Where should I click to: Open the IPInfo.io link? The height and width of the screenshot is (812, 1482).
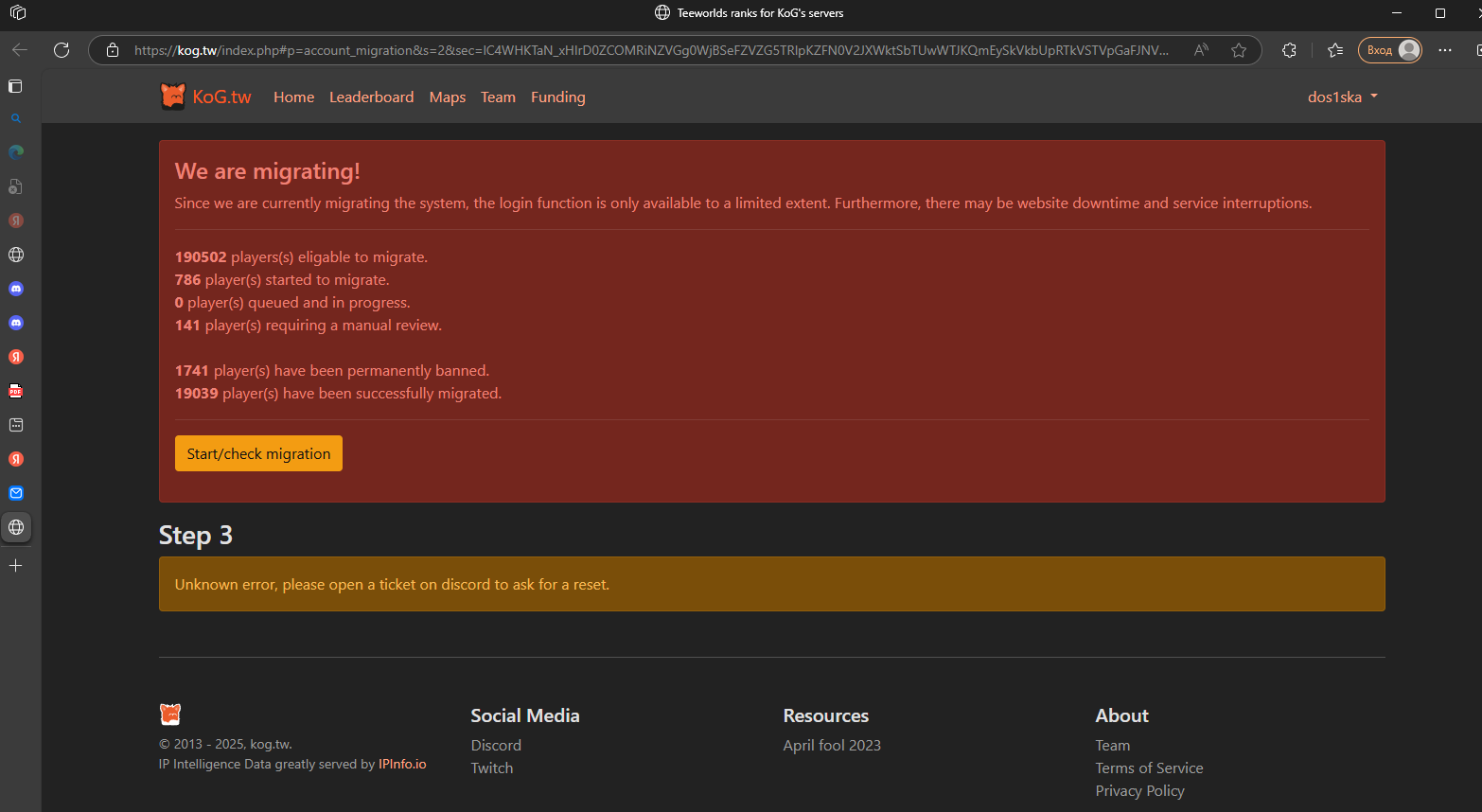pyautogui.click(x=402, y=764)
